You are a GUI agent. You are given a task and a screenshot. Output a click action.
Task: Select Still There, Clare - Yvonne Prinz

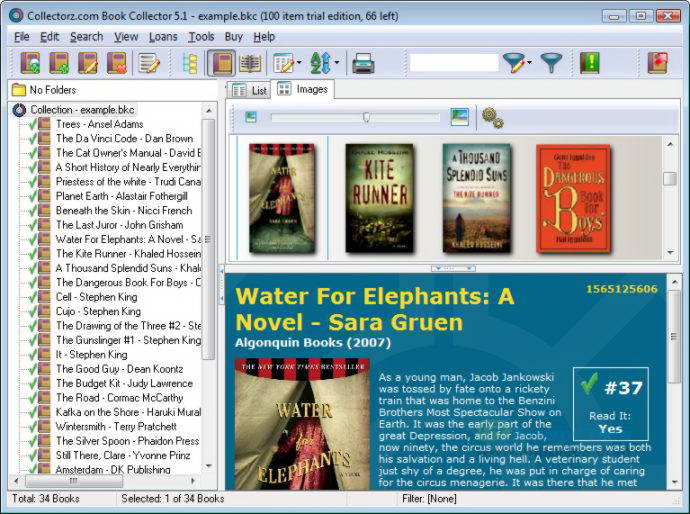pyautogui.click(x=123, y=455)
